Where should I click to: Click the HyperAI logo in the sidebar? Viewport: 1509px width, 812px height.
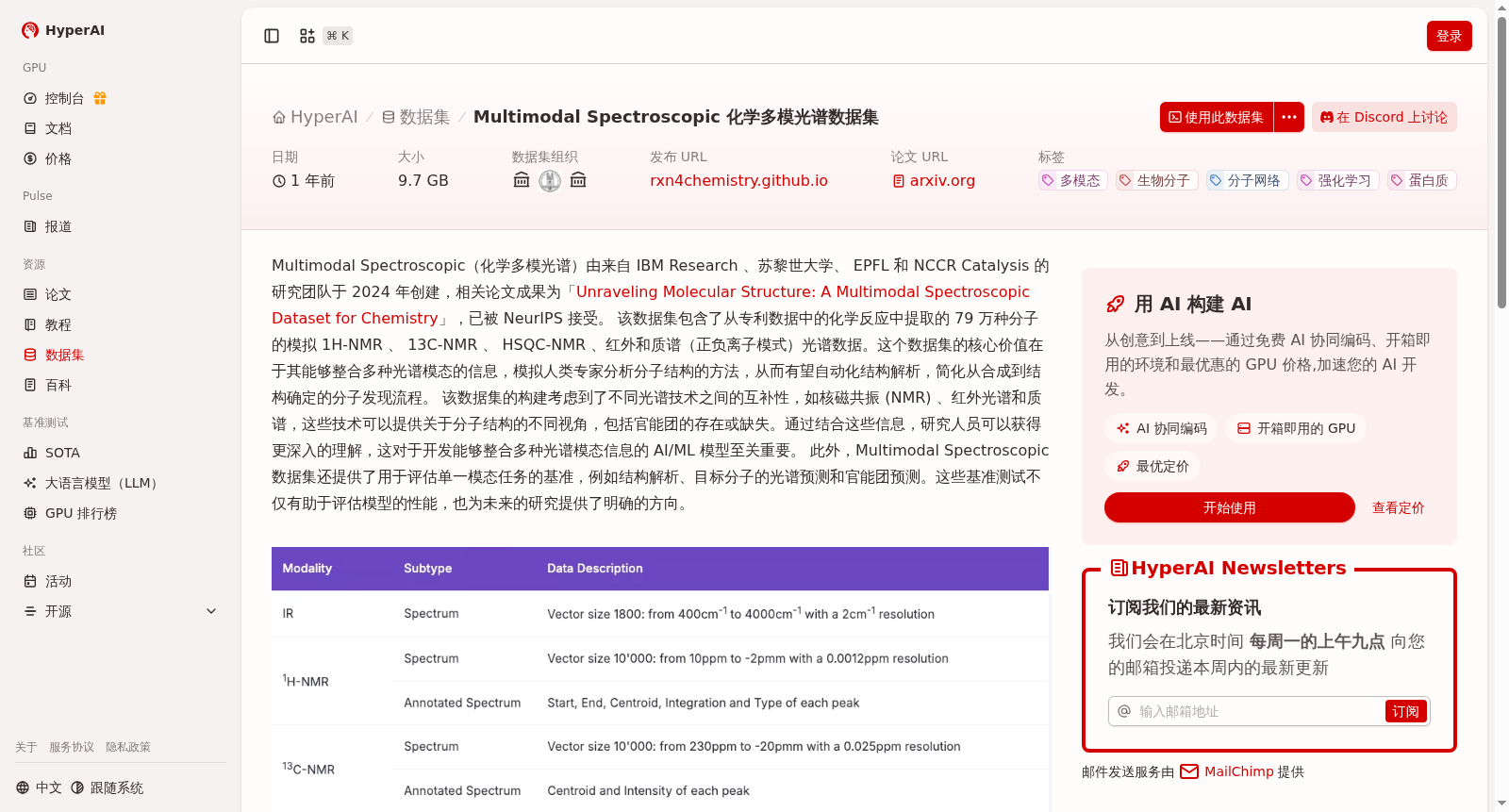[x=63, y=30]
